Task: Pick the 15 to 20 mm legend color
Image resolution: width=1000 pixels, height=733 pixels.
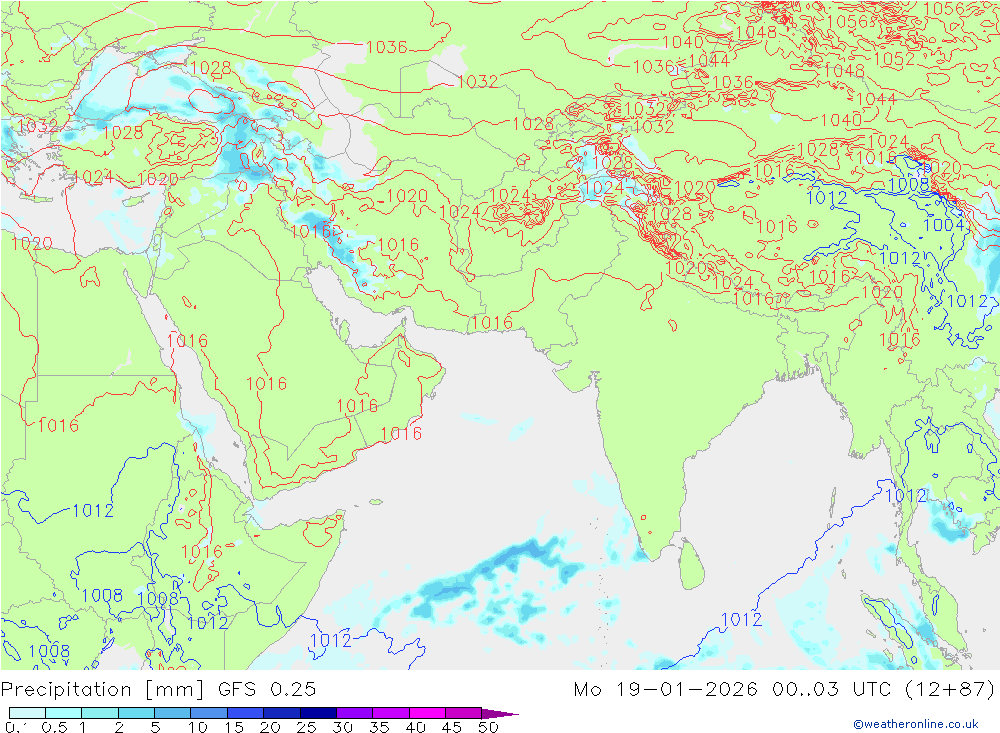Action: (246, 713)
